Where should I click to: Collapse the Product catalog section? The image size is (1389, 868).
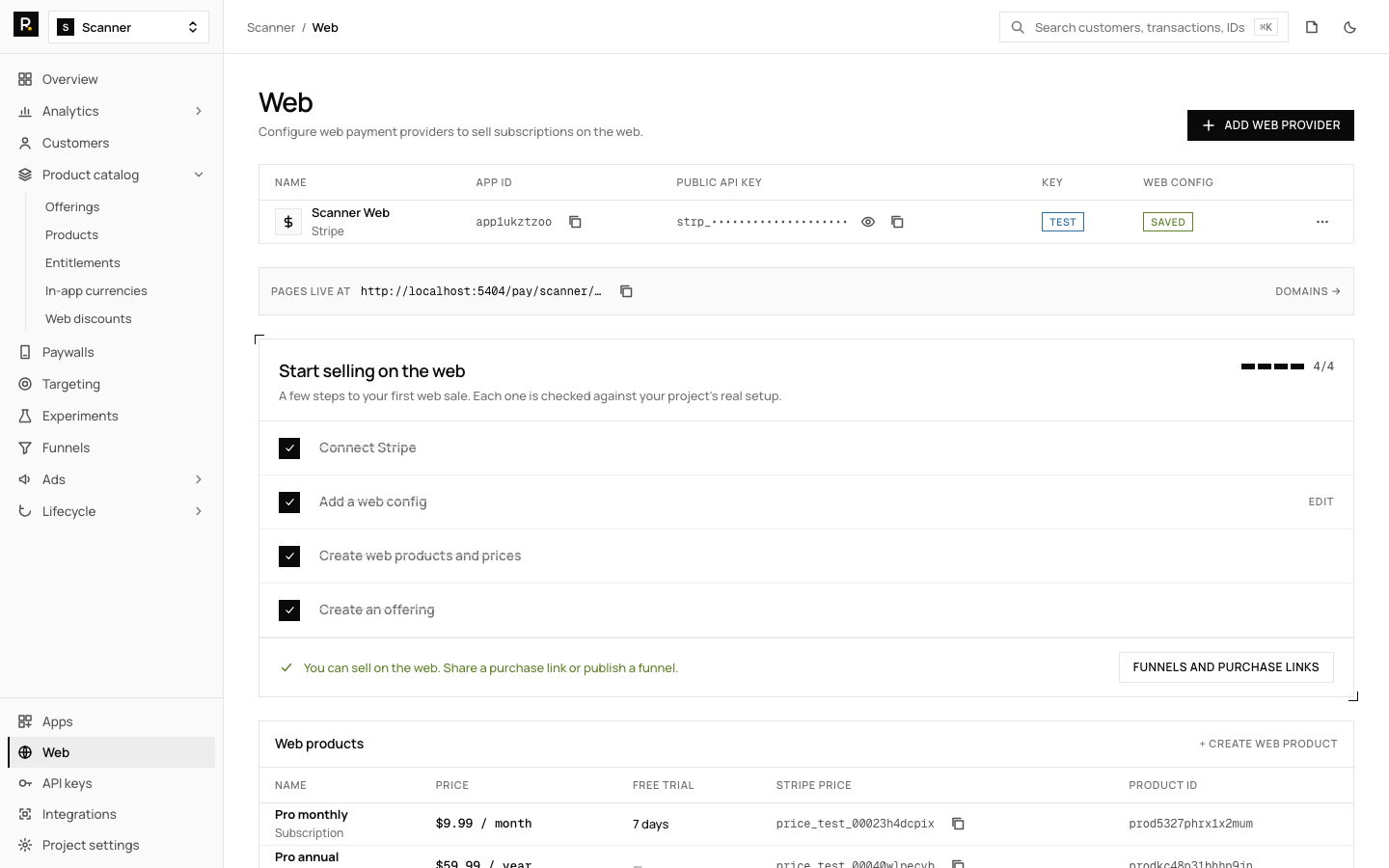(x=112, y=175)
